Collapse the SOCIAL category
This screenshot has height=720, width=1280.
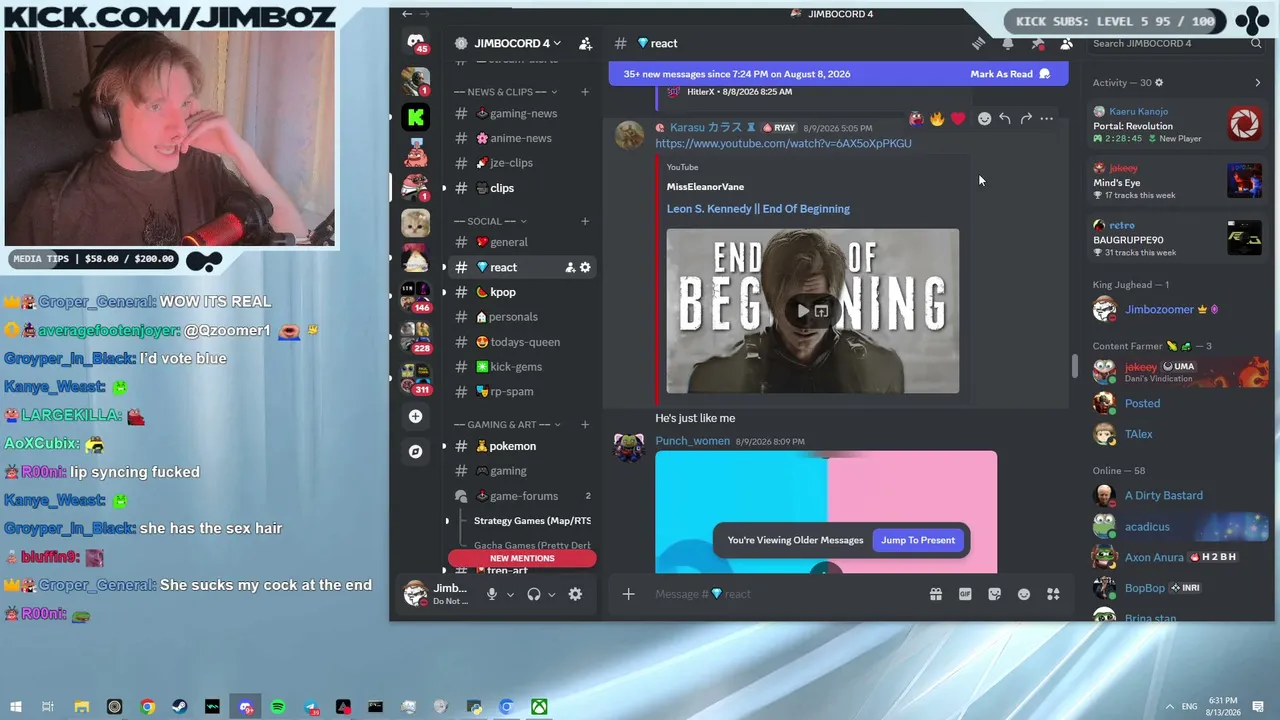tap(490, 221)
